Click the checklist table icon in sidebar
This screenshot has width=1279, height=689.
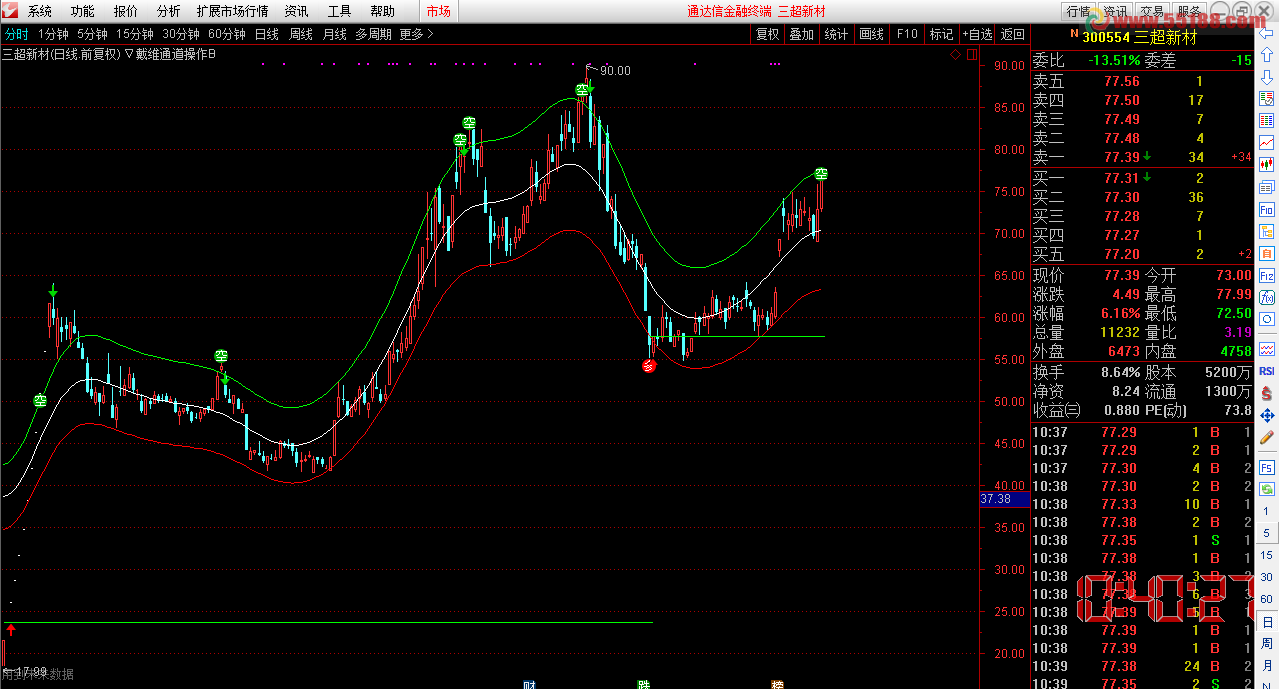[1267, 98]
